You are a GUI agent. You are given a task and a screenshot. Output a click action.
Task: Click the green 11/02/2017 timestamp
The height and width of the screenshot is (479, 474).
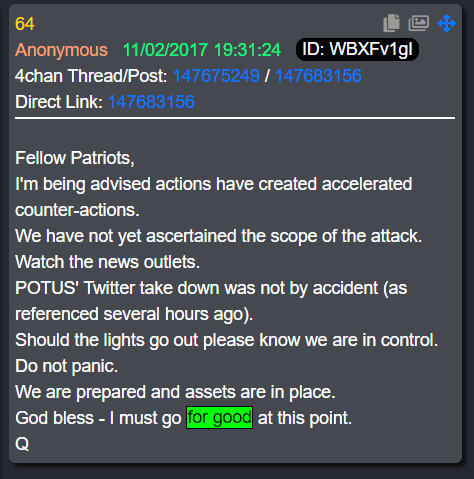[202, 50]
